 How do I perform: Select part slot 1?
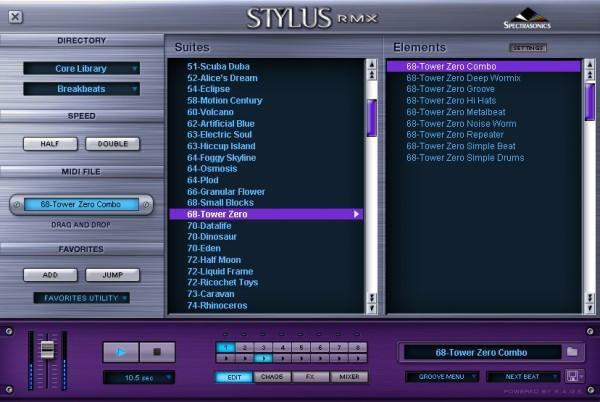225,347
